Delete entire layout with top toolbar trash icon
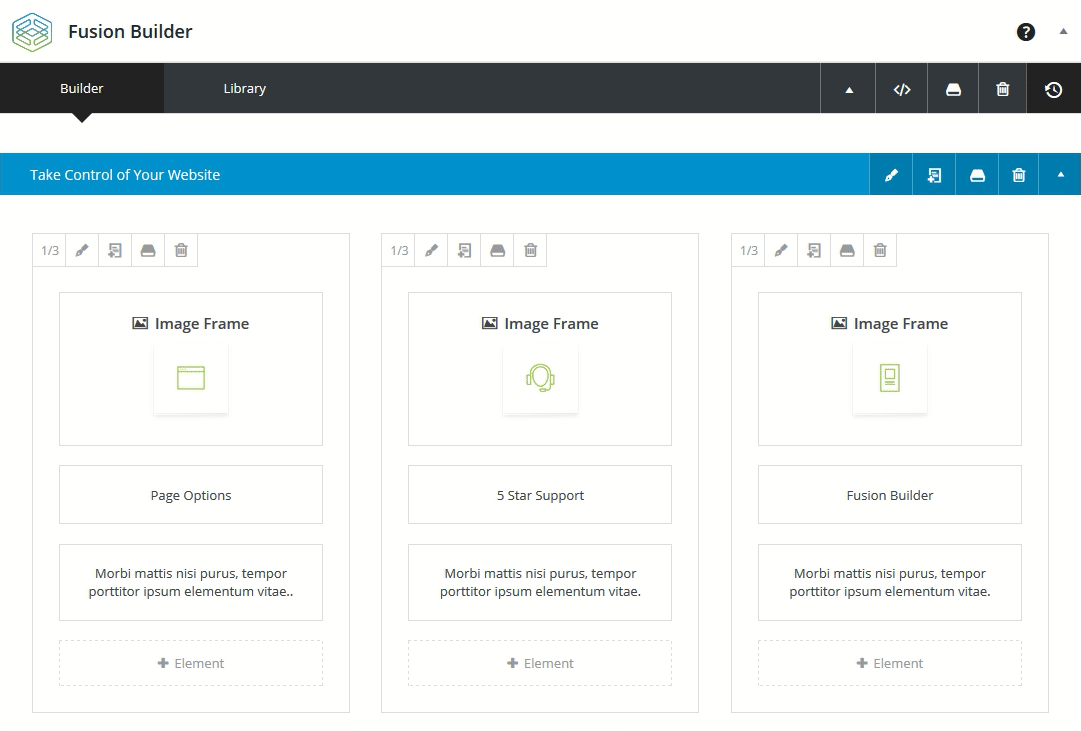The width and height of the screenshot is (1081, 731). (1003, 89)
